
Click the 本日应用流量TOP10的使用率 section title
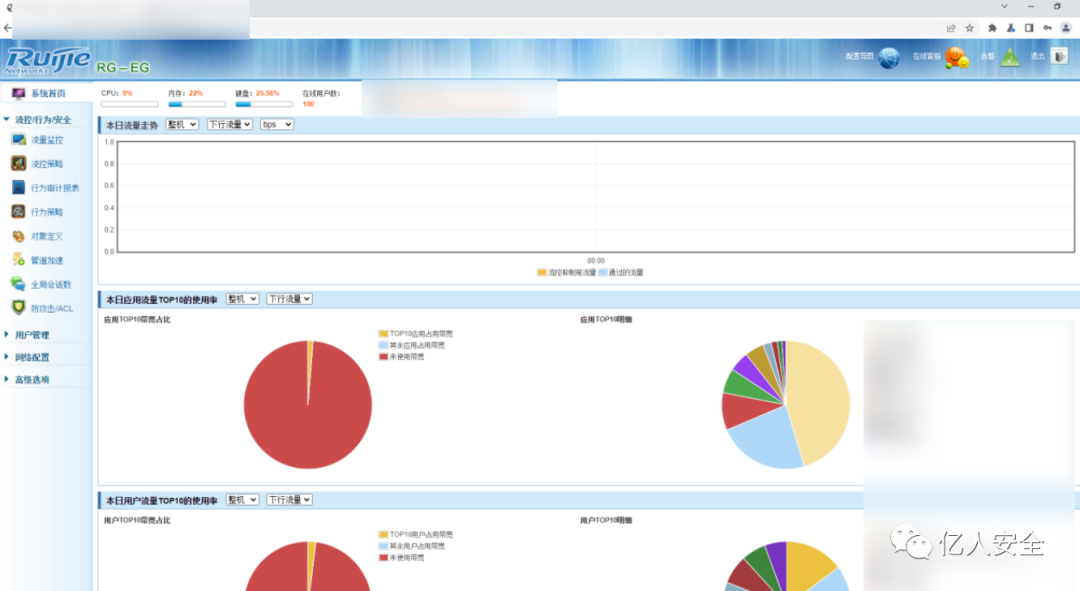162,300
